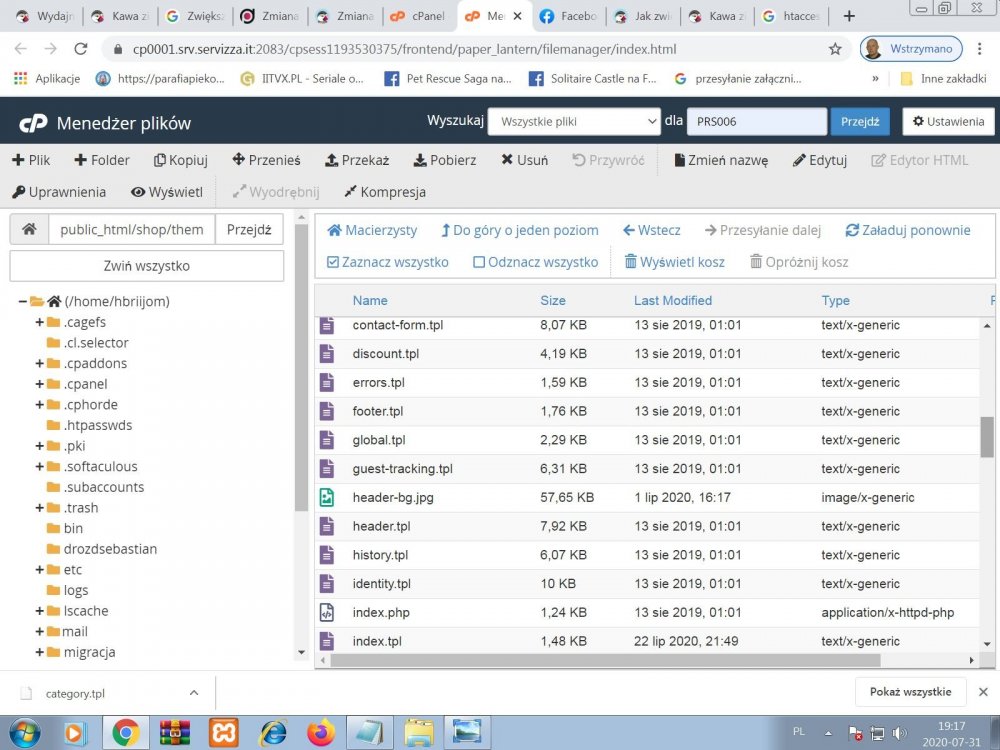Click the search field containing PRS006

click(756, 122)
